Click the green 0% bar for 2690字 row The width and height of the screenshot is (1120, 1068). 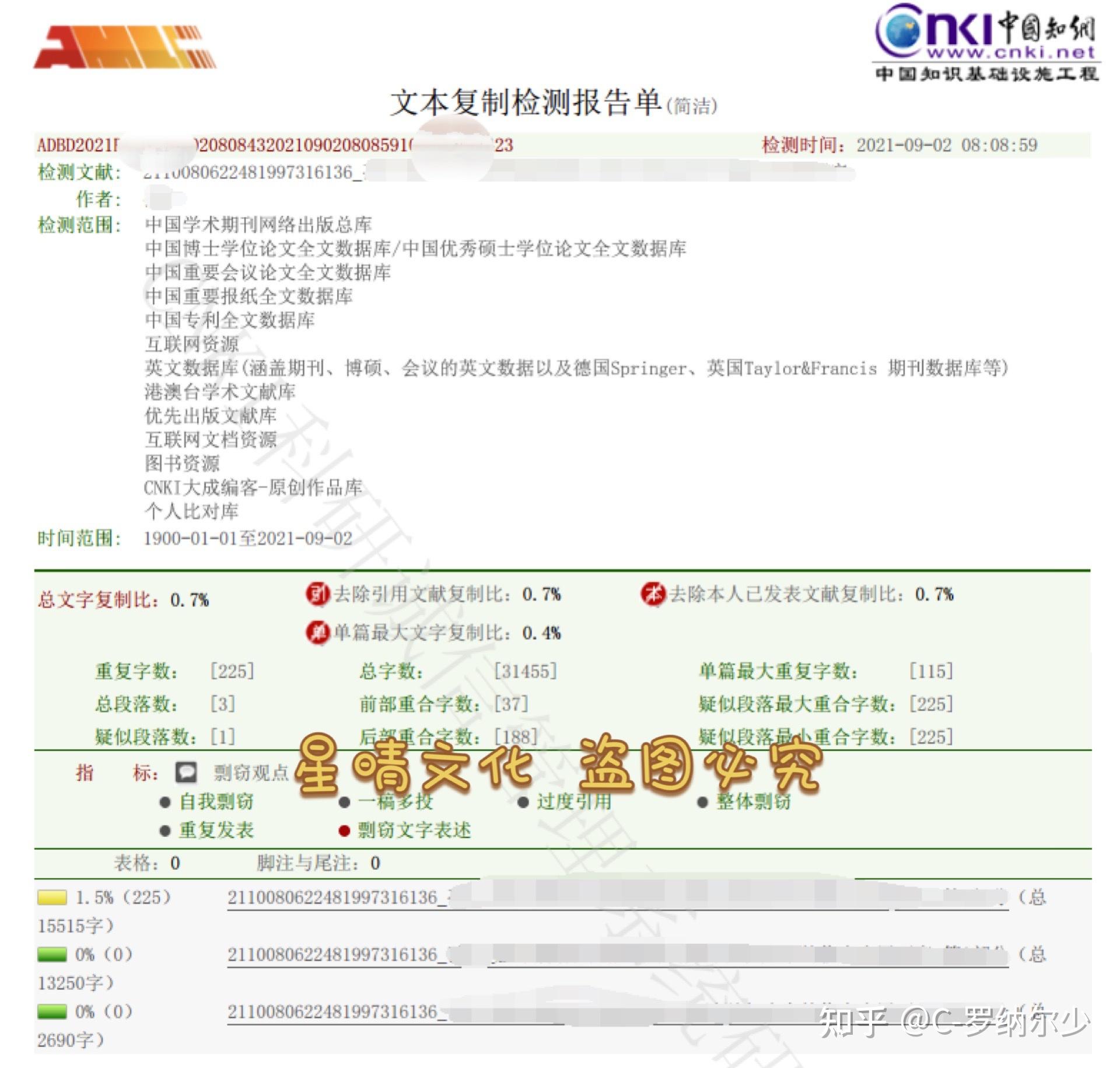[x=52, y=1011]
